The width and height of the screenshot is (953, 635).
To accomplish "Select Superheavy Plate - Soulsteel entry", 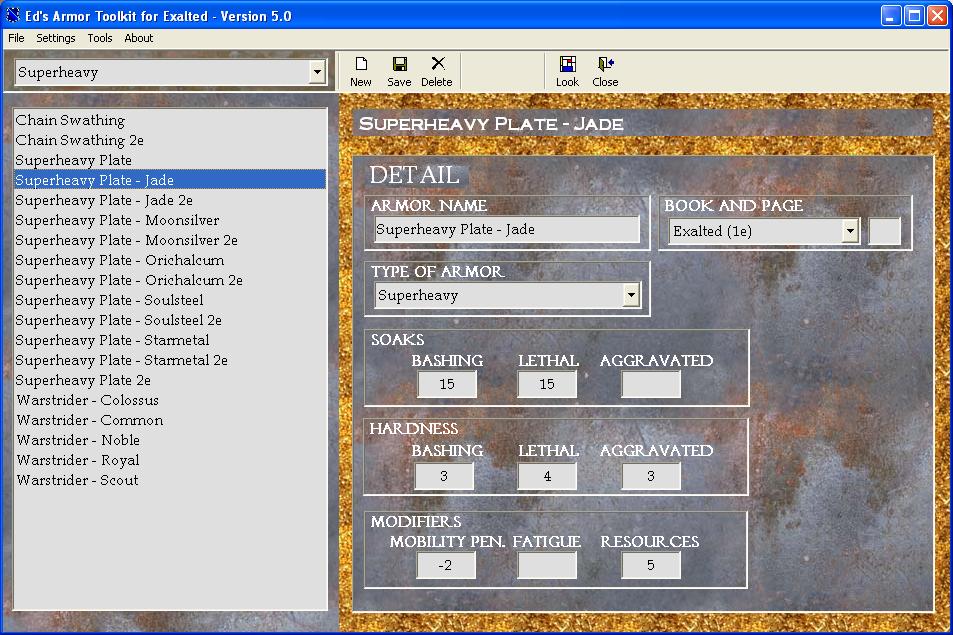I will pos(170,300).
